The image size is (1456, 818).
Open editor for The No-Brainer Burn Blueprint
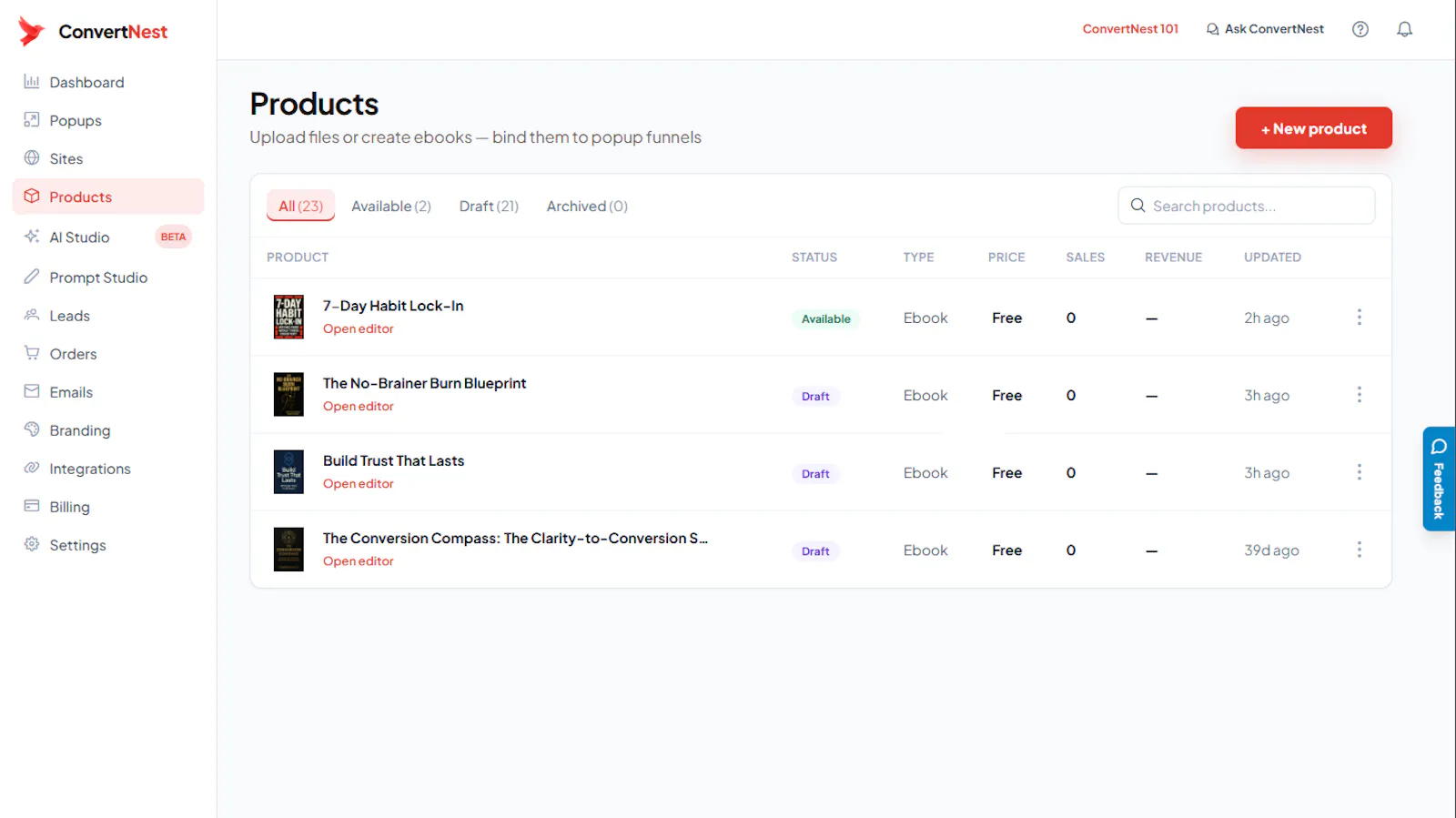click(359, 407)
